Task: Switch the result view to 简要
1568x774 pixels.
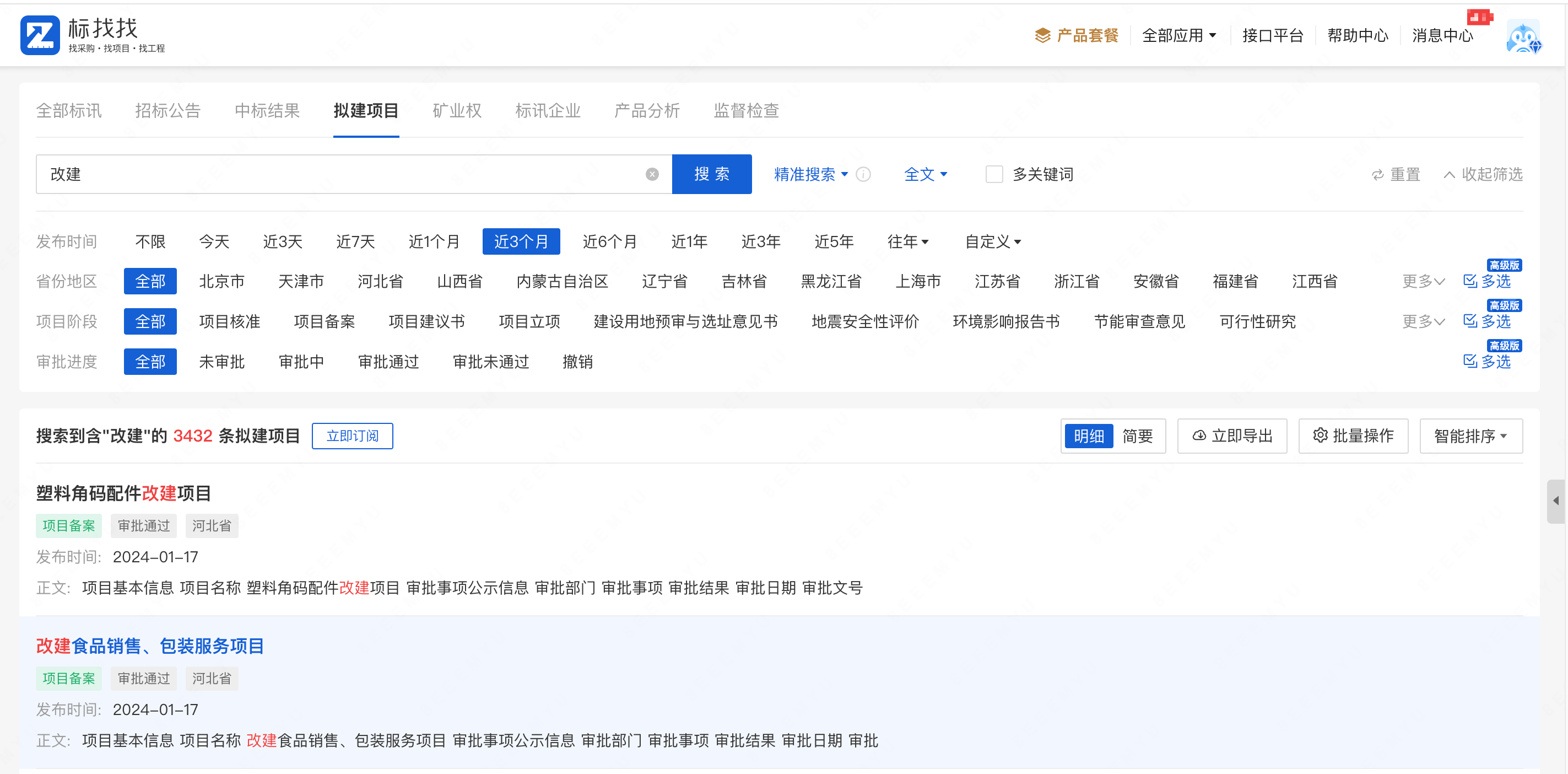Action: tap(1137, 436)
